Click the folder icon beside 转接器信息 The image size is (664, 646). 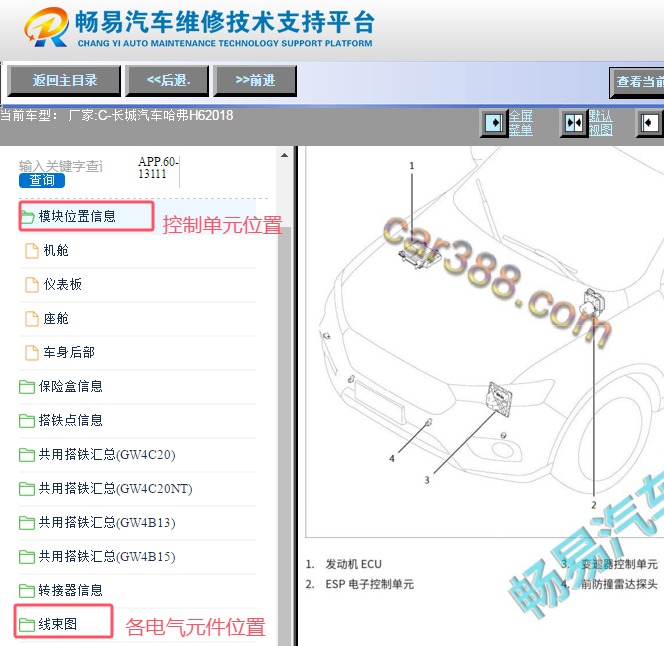(27, 591)
